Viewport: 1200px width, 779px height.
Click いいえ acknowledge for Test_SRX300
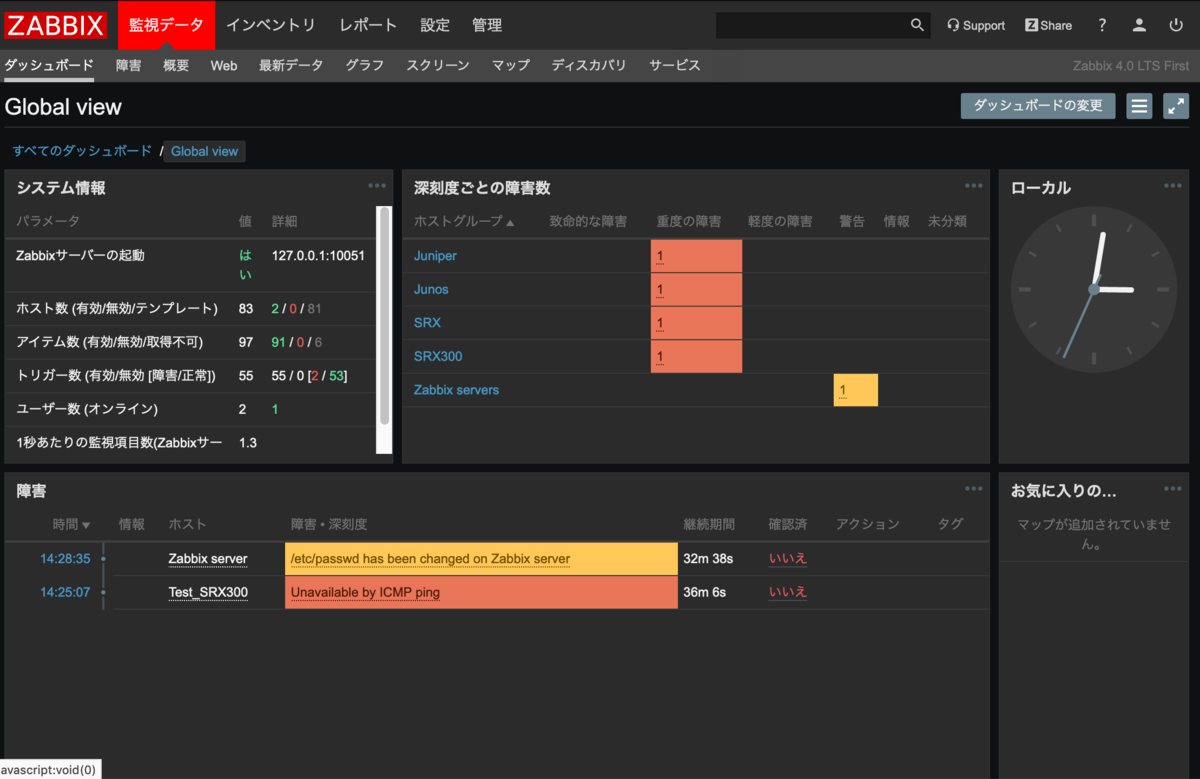tap(787, 592)
